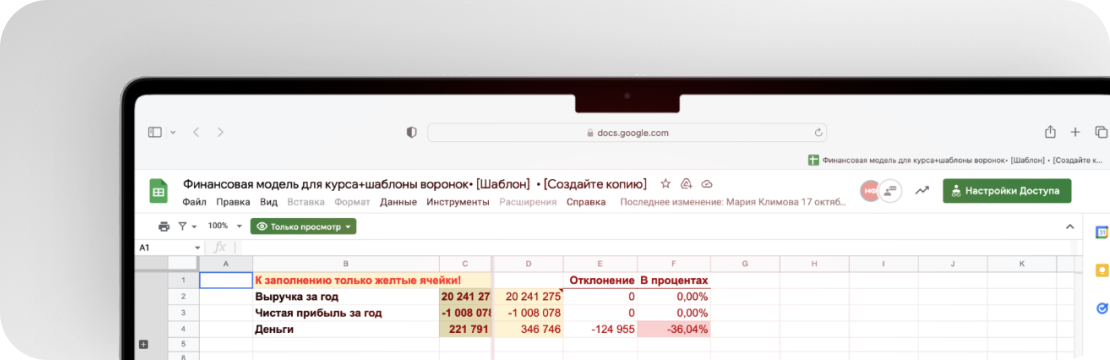
Task: Click the yellow cell showing 221 791
Action: pyautogui.click(x=465, y=329)
